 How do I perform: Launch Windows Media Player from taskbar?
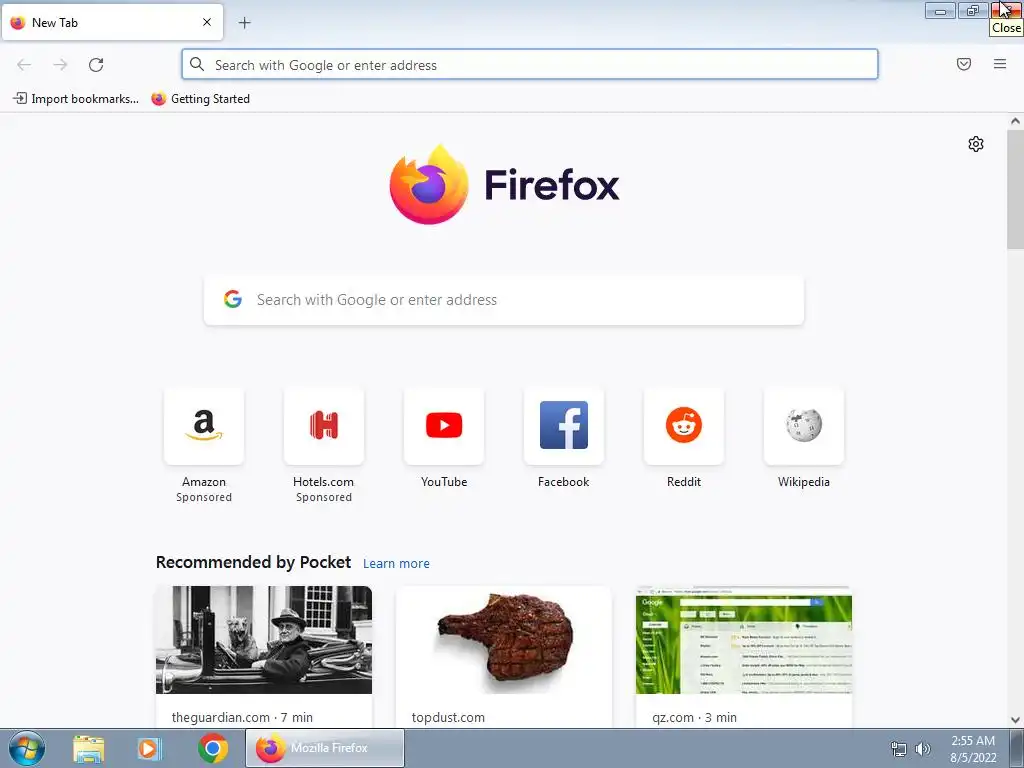pos(150,748)
